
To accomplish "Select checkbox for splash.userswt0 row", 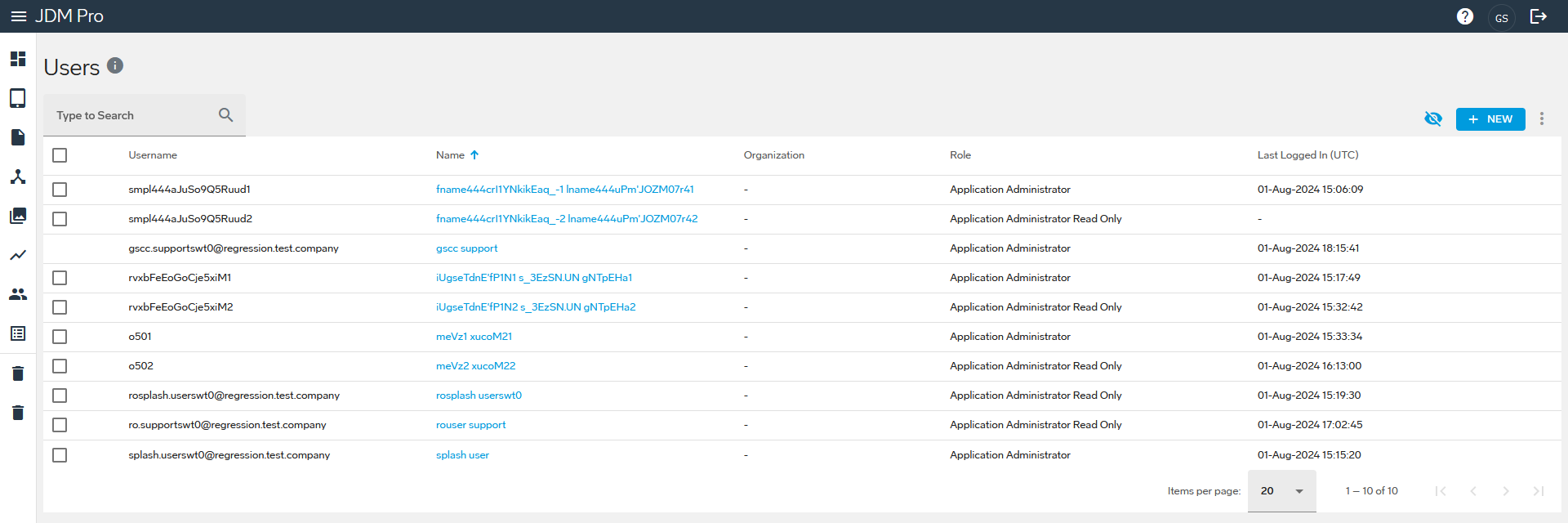I will [x=60, y=455].
